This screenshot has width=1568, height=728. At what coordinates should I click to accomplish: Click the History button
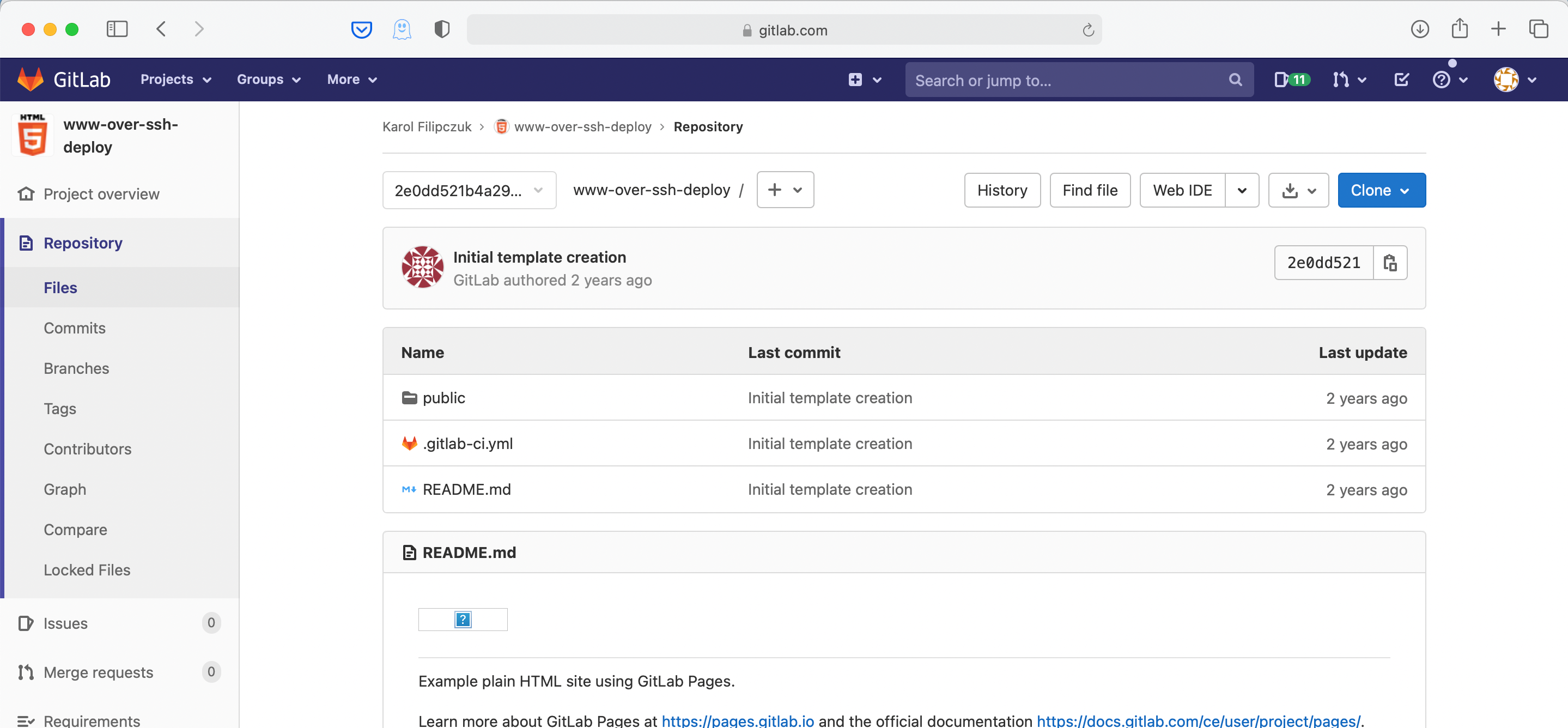[x=1001, y=191]
